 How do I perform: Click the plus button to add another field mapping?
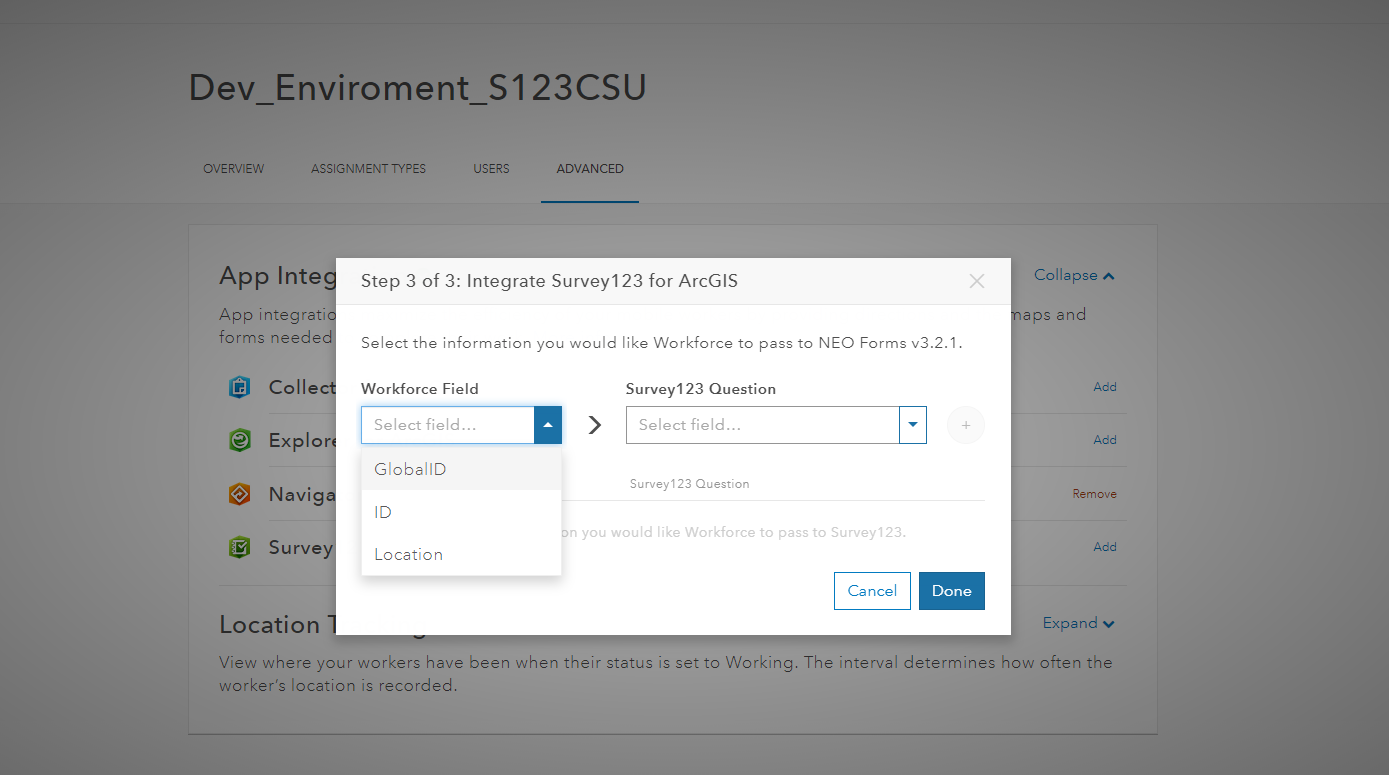point(965,425)
